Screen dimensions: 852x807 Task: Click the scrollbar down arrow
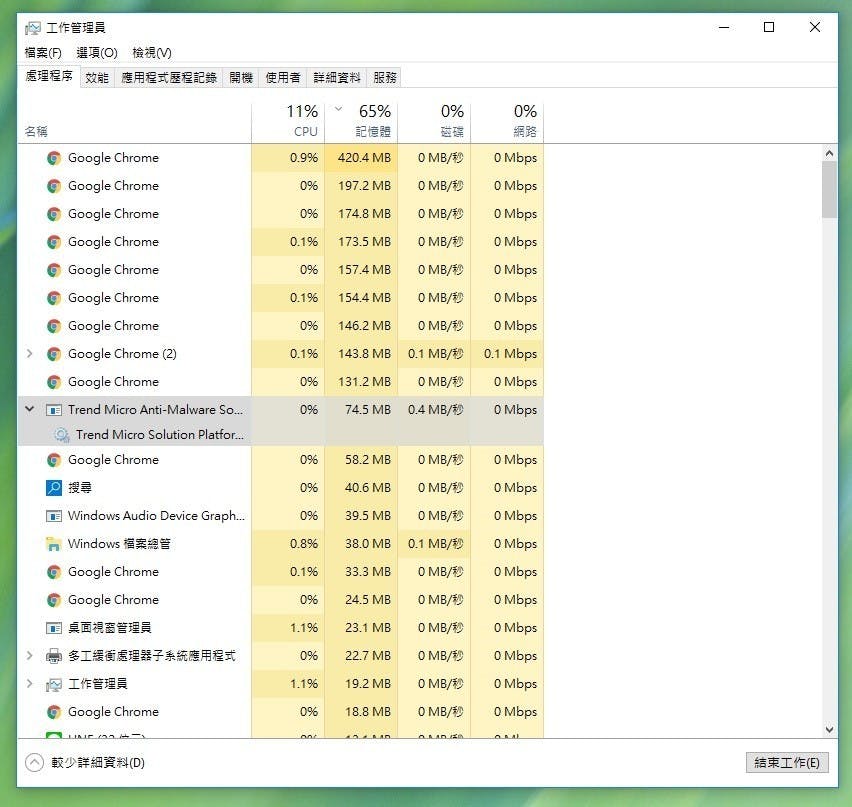[x=829, y=730]
